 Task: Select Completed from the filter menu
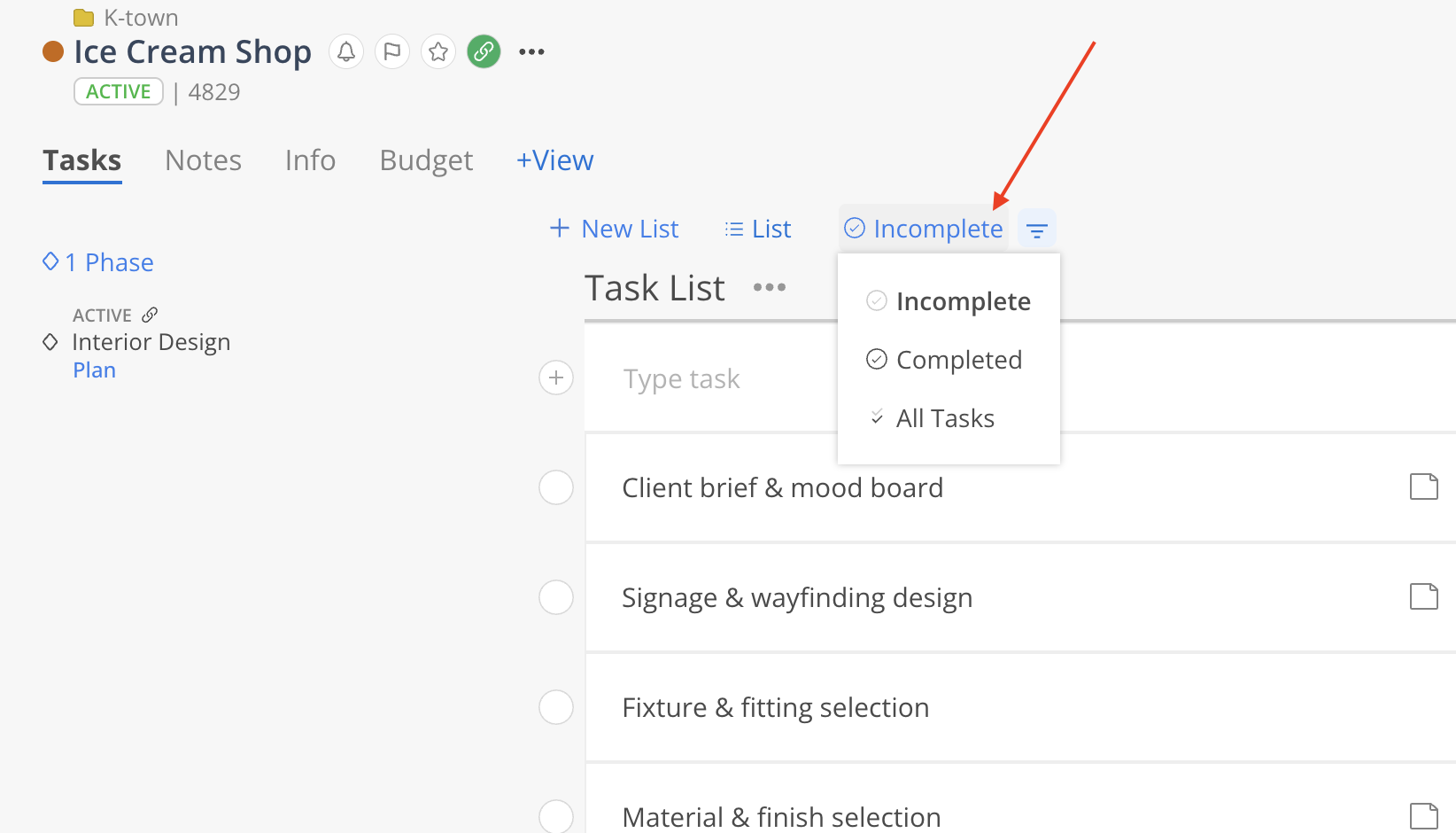(958, 360)
